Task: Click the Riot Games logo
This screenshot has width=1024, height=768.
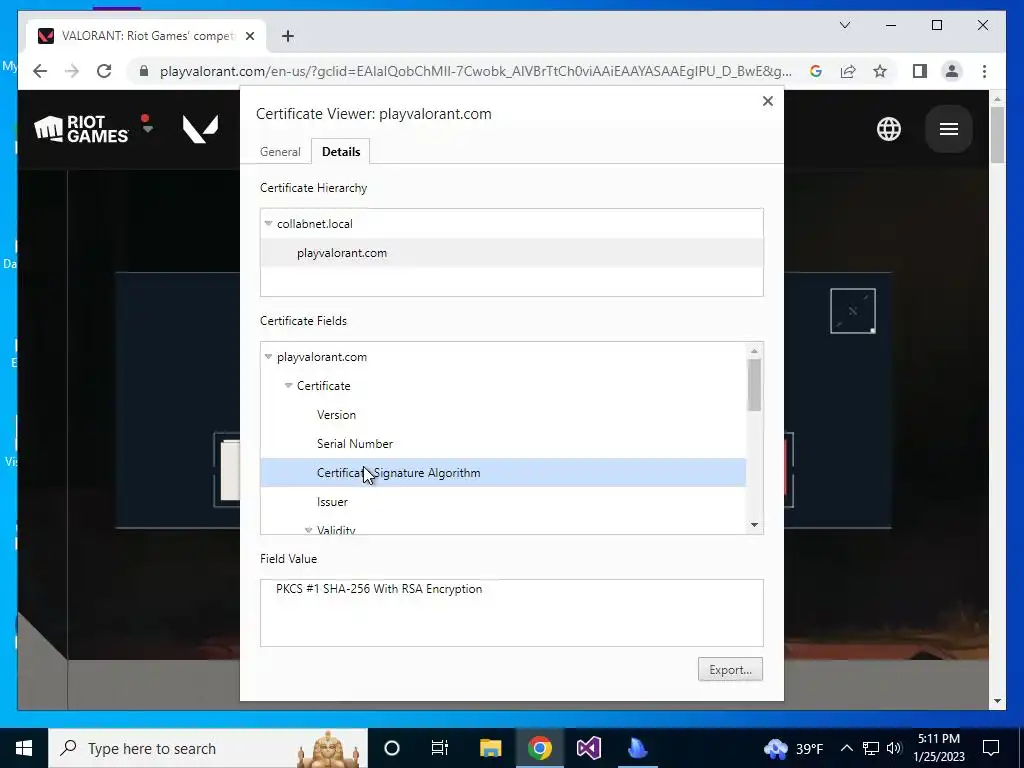Action: click(x=81, y=129)
